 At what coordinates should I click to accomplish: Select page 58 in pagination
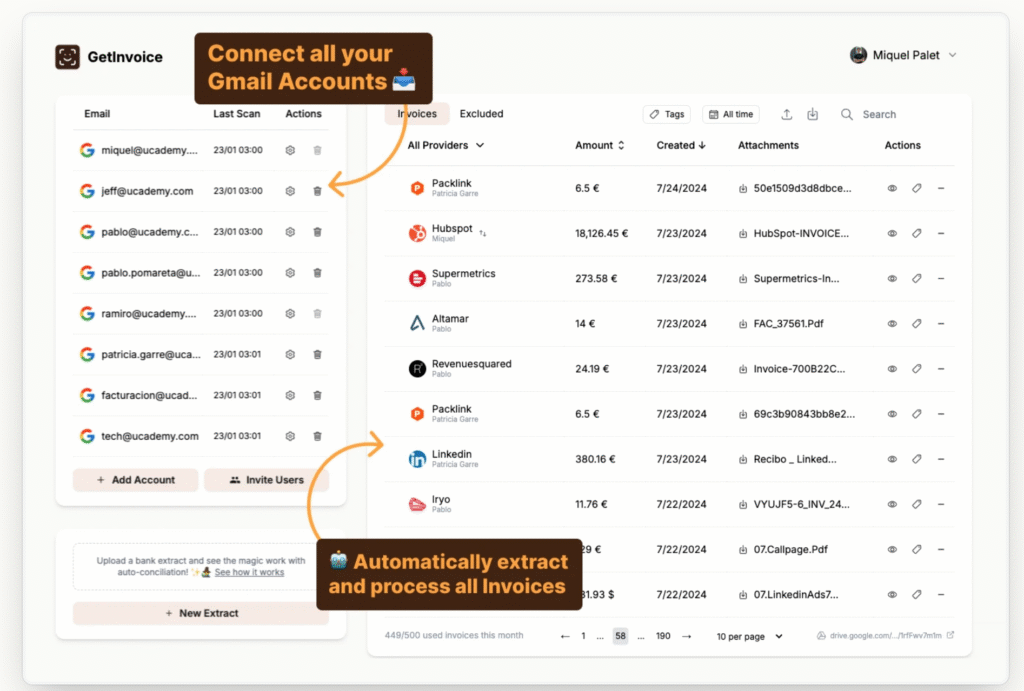point(620,636)
